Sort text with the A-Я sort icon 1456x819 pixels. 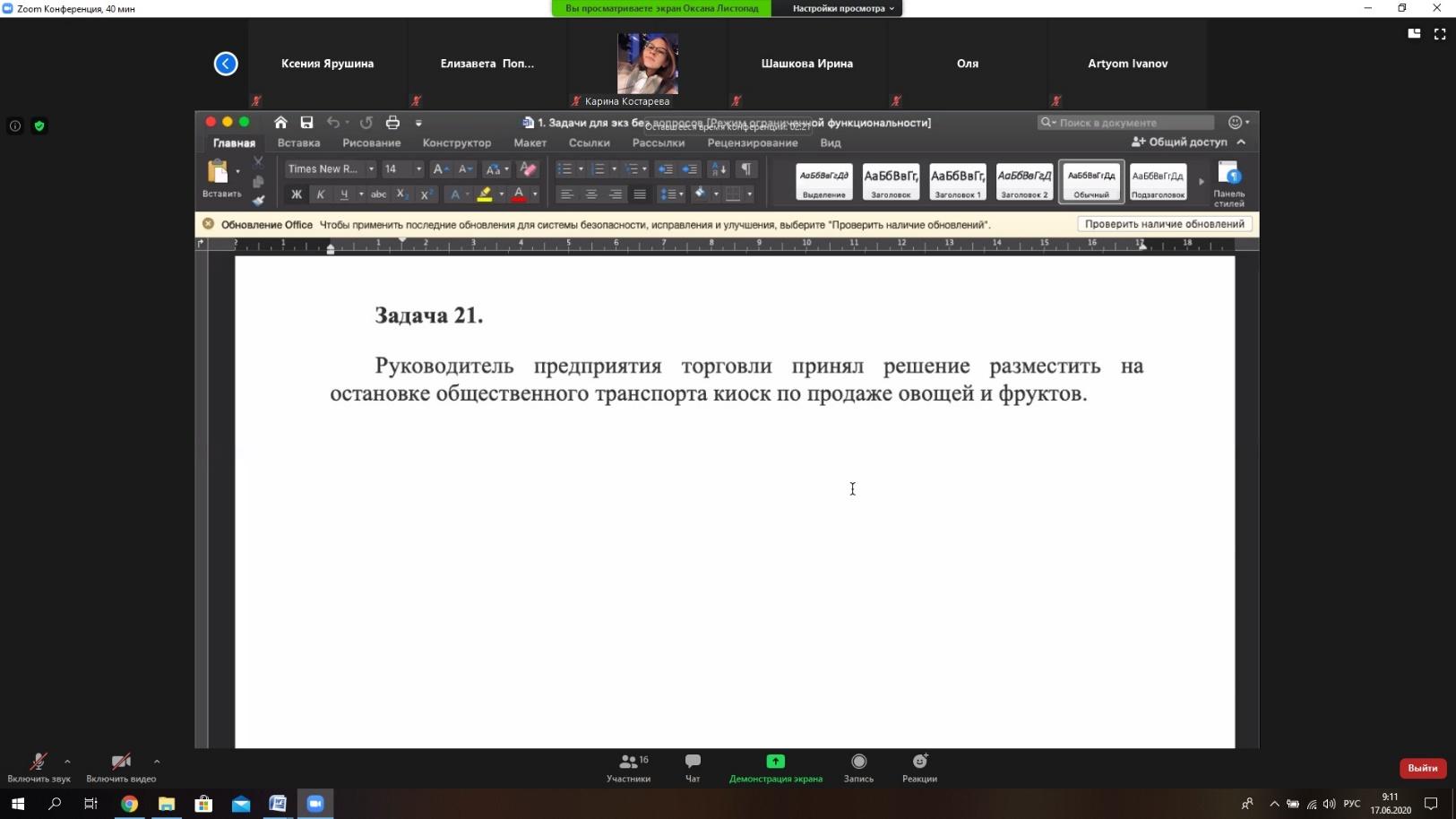tap(719, 169)
